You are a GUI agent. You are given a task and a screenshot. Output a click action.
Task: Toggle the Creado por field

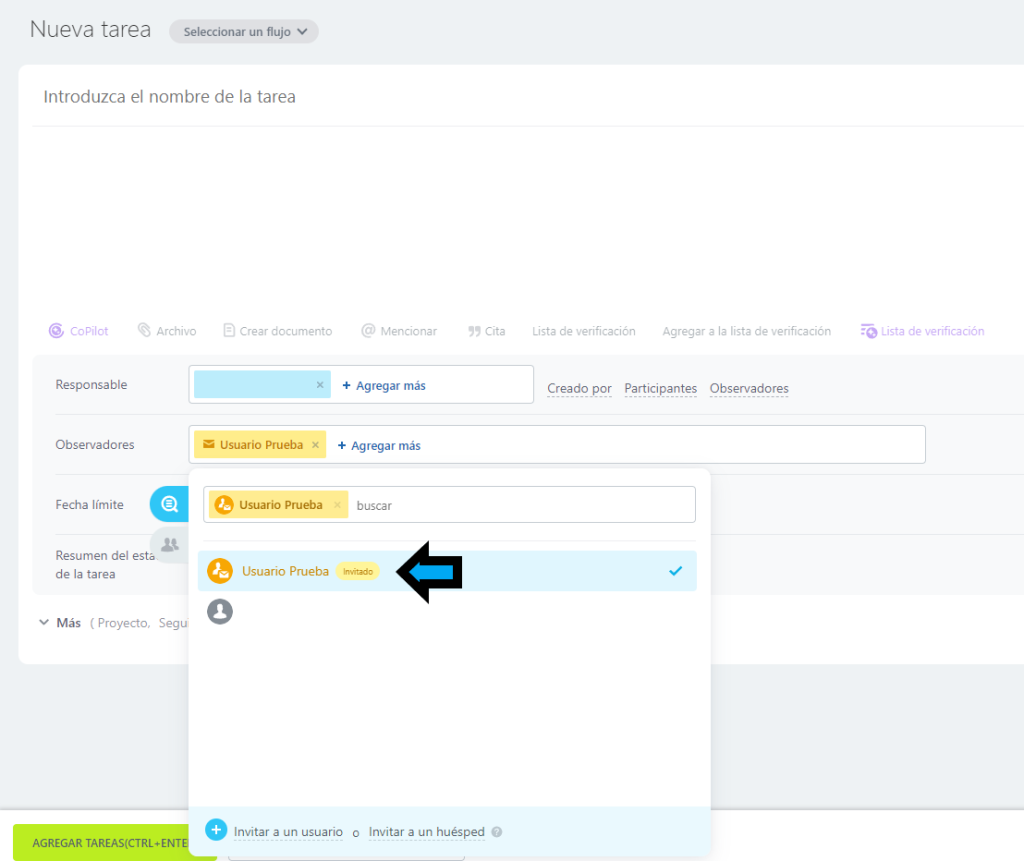pos(579,388)
